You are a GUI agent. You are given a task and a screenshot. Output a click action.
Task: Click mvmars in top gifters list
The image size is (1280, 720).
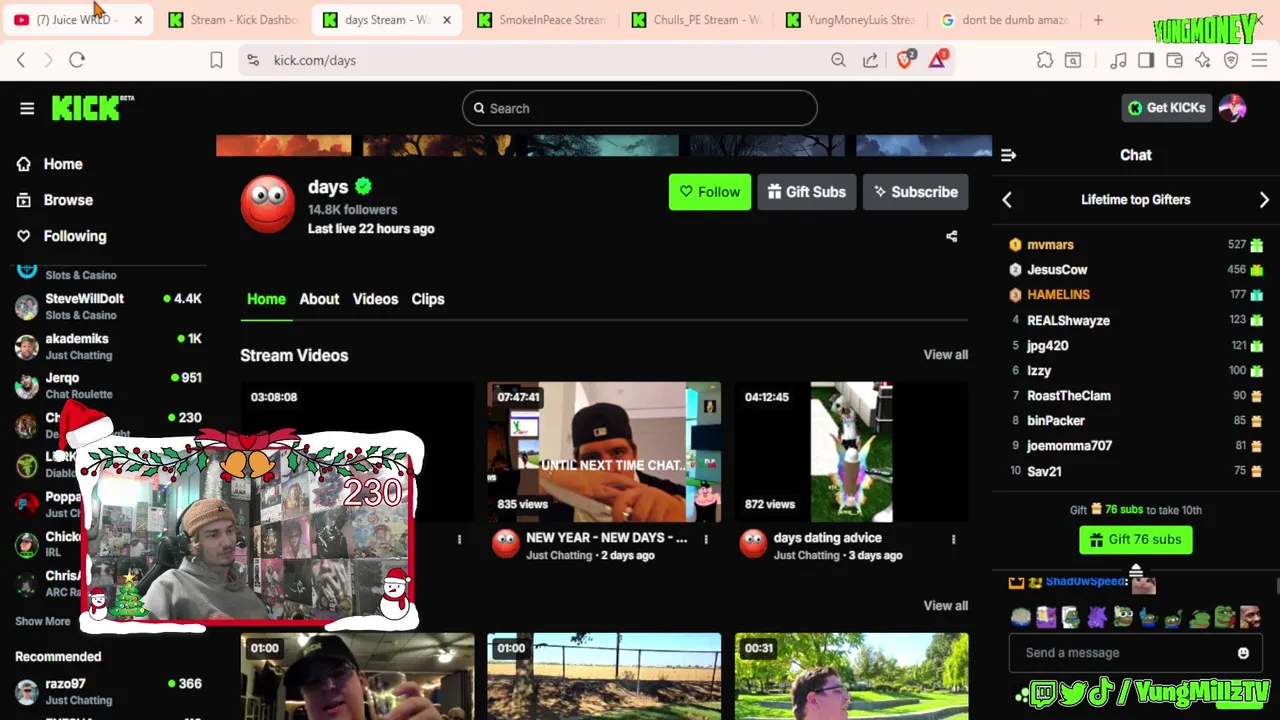(1050, 245)
